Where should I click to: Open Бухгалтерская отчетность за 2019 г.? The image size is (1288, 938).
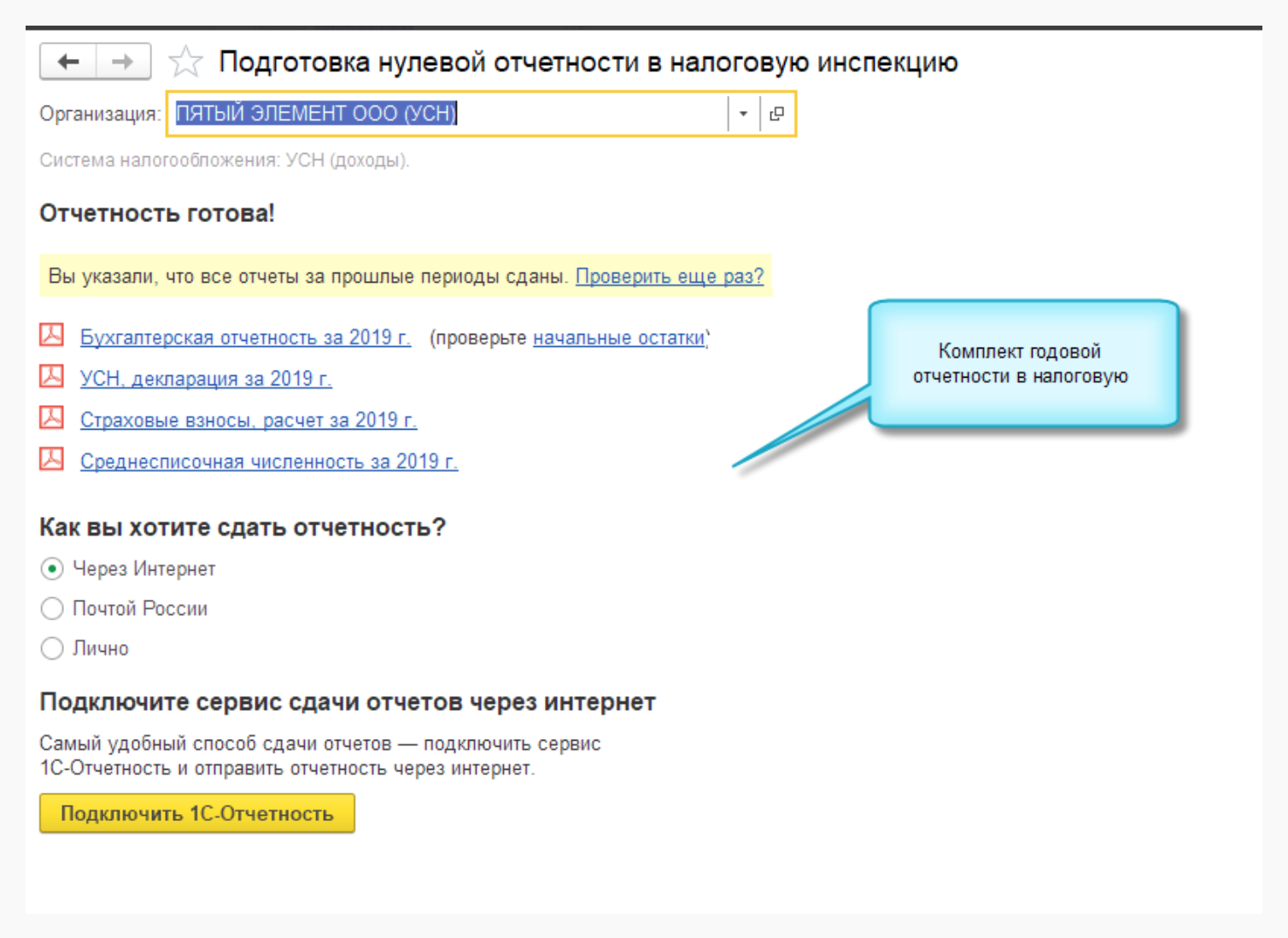click(245, 337)
